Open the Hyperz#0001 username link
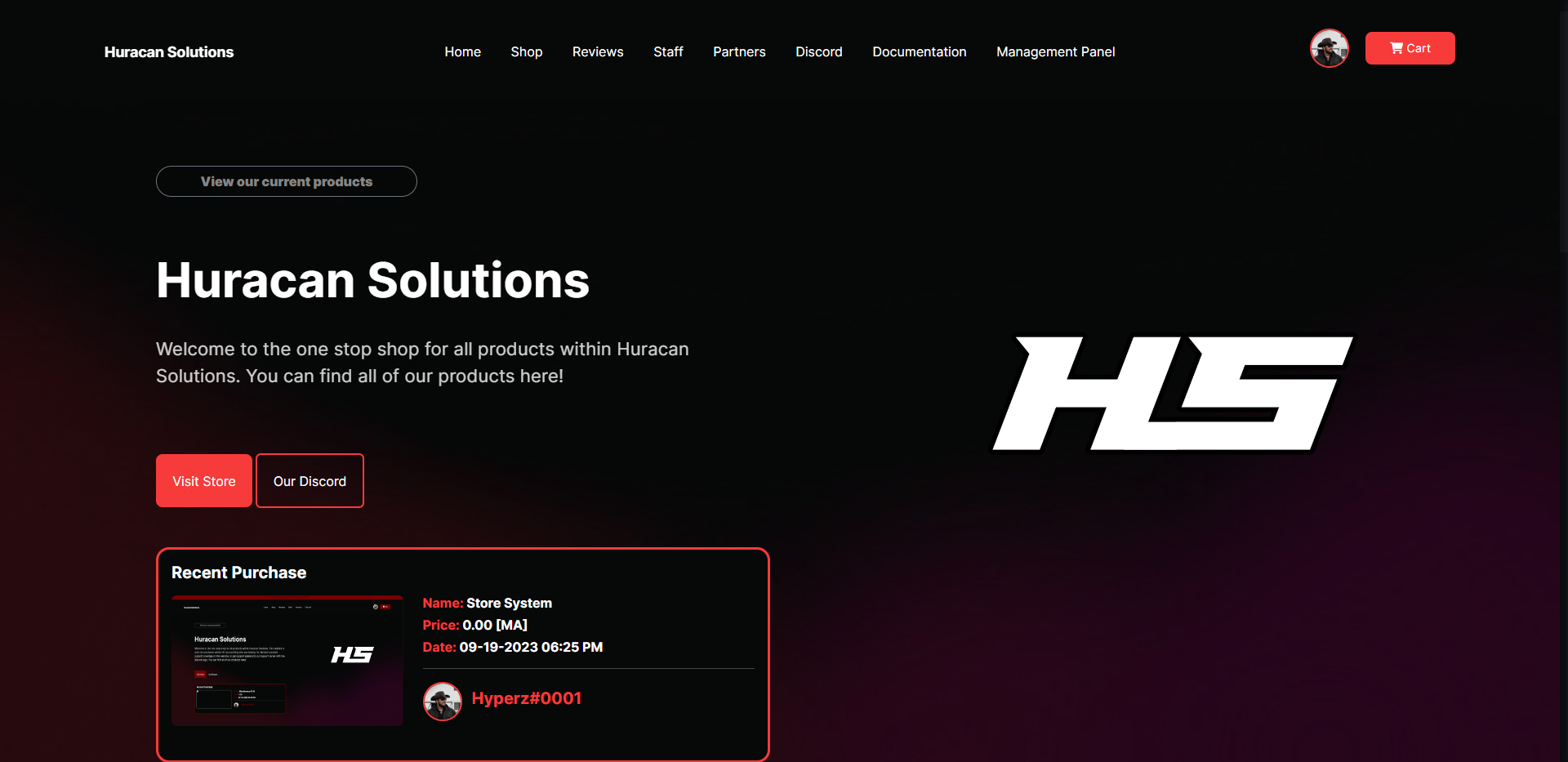Screen dimensions: 1568x762 click(x=527, y=698)
